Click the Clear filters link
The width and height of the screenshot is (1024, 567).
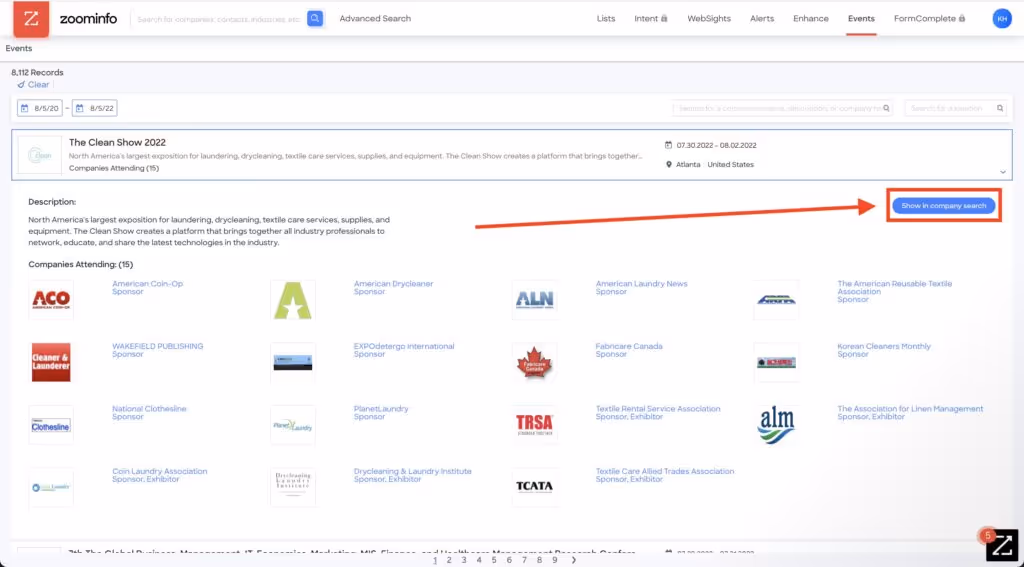pos(33,84)
